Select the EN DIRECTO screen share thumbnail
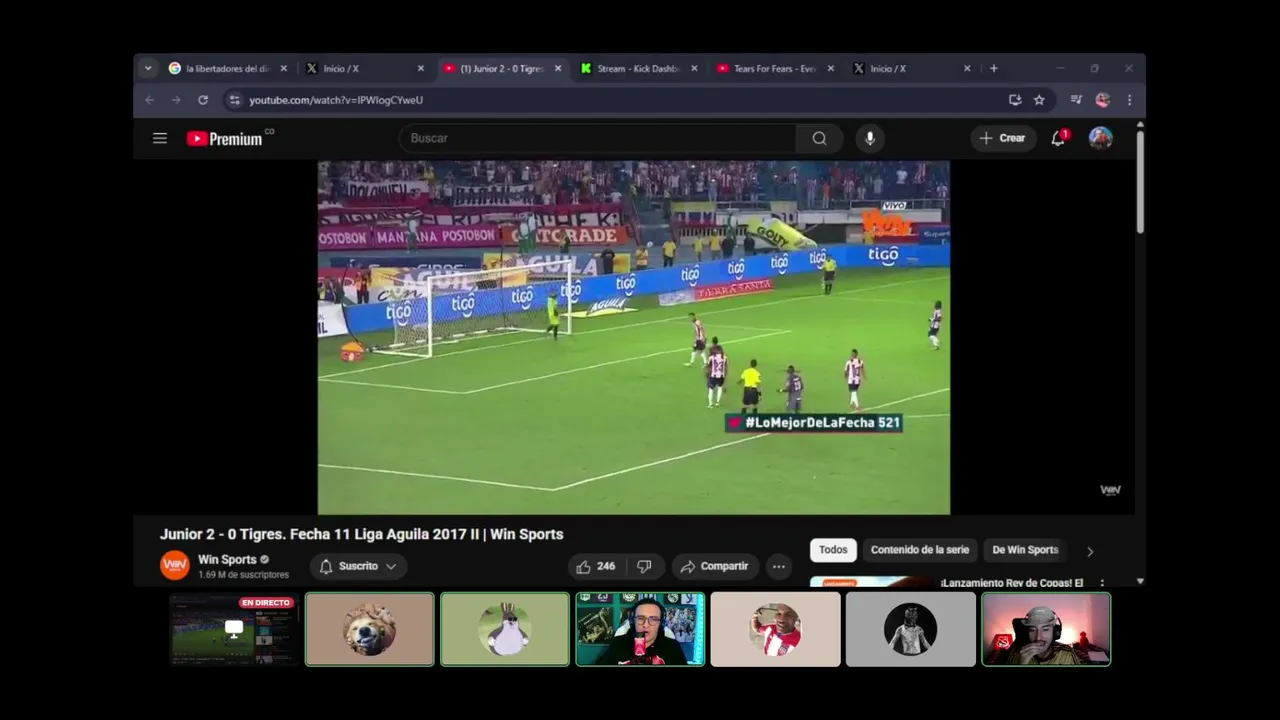This screenshot has height=720, width=1280. click(234, 629)
